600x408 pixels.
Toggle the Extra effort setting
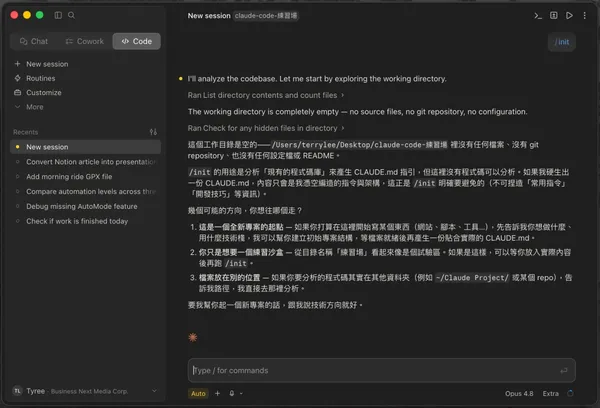[551, 393]
